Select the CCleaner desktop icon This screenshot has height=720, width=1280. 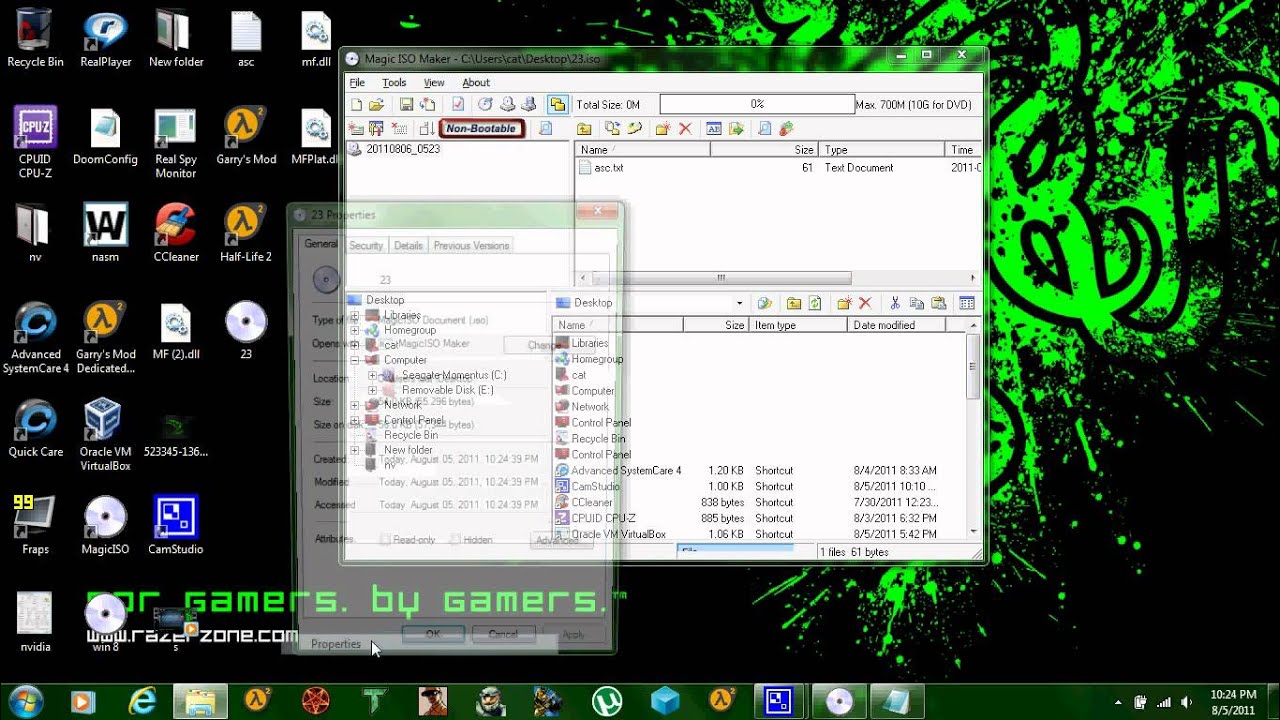175,234
